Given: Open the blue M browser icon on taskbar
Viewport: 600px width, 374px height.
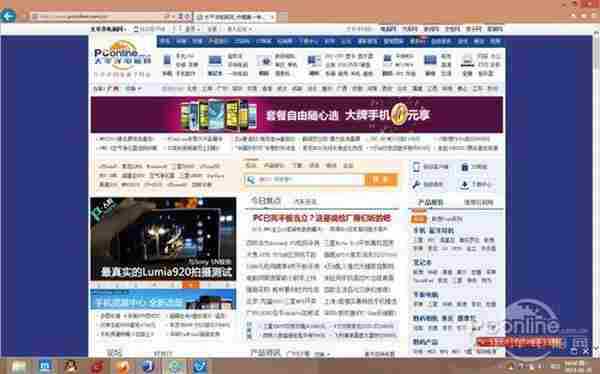Looking at the screenshot, I should 45,367.
